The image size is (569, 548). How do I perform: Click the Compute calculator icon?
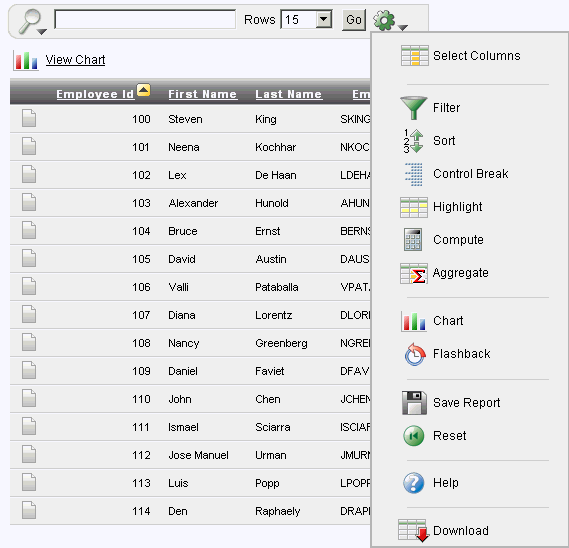point(413,240)
